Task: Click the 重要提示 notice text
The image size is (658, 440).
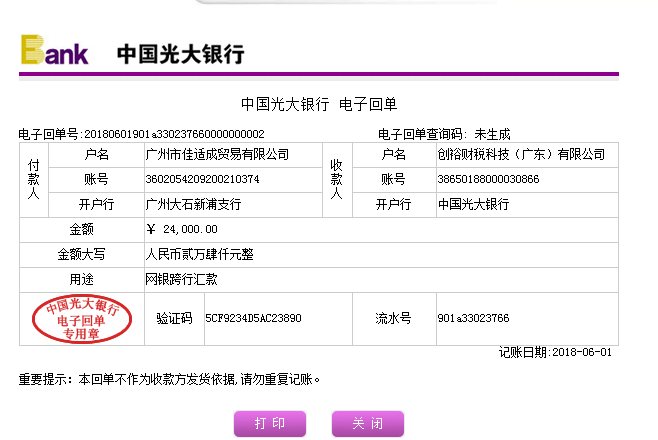Action: click(170, 380)
